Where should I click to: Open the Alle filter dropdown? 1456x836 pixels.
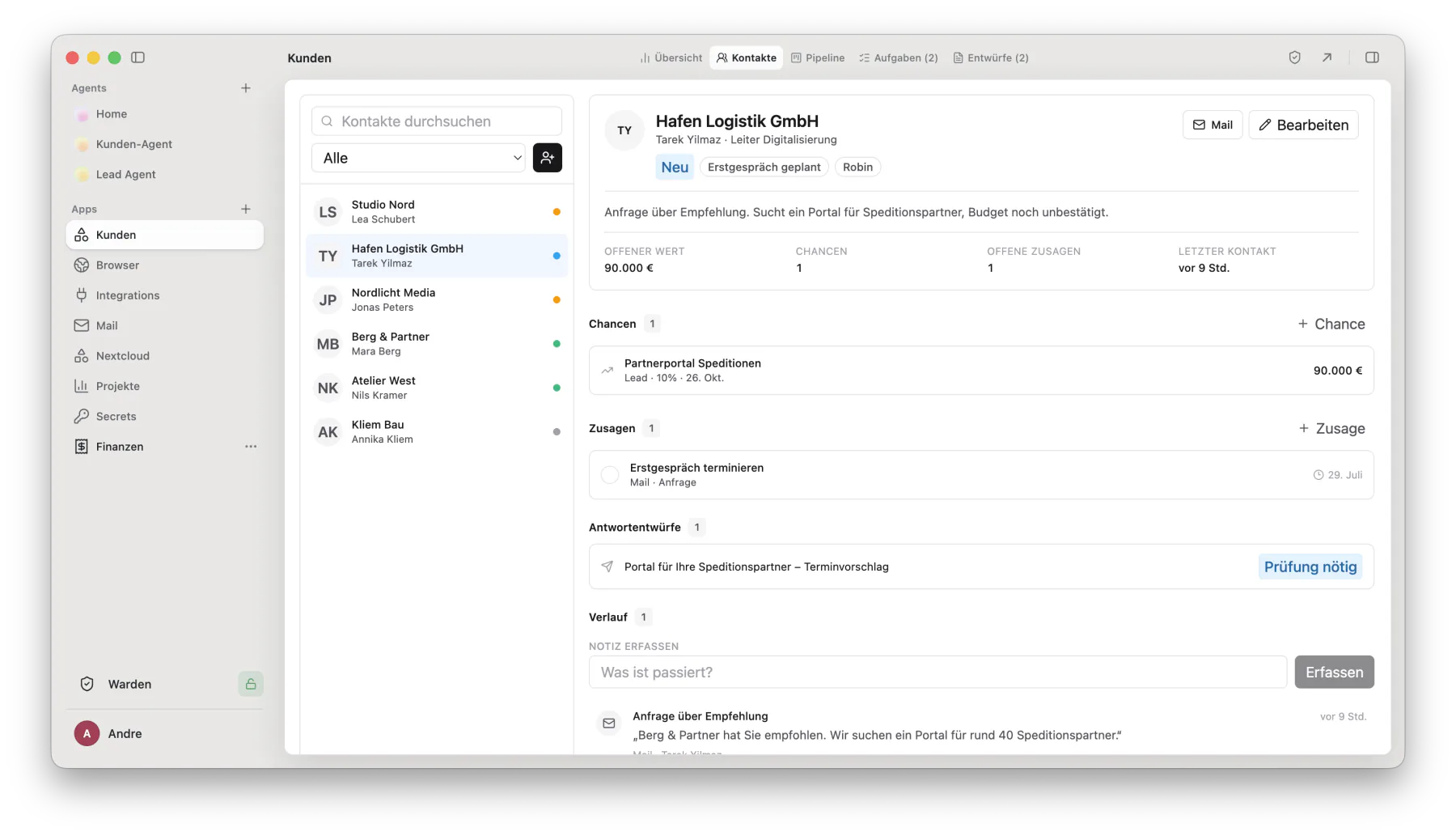point(418,158)
